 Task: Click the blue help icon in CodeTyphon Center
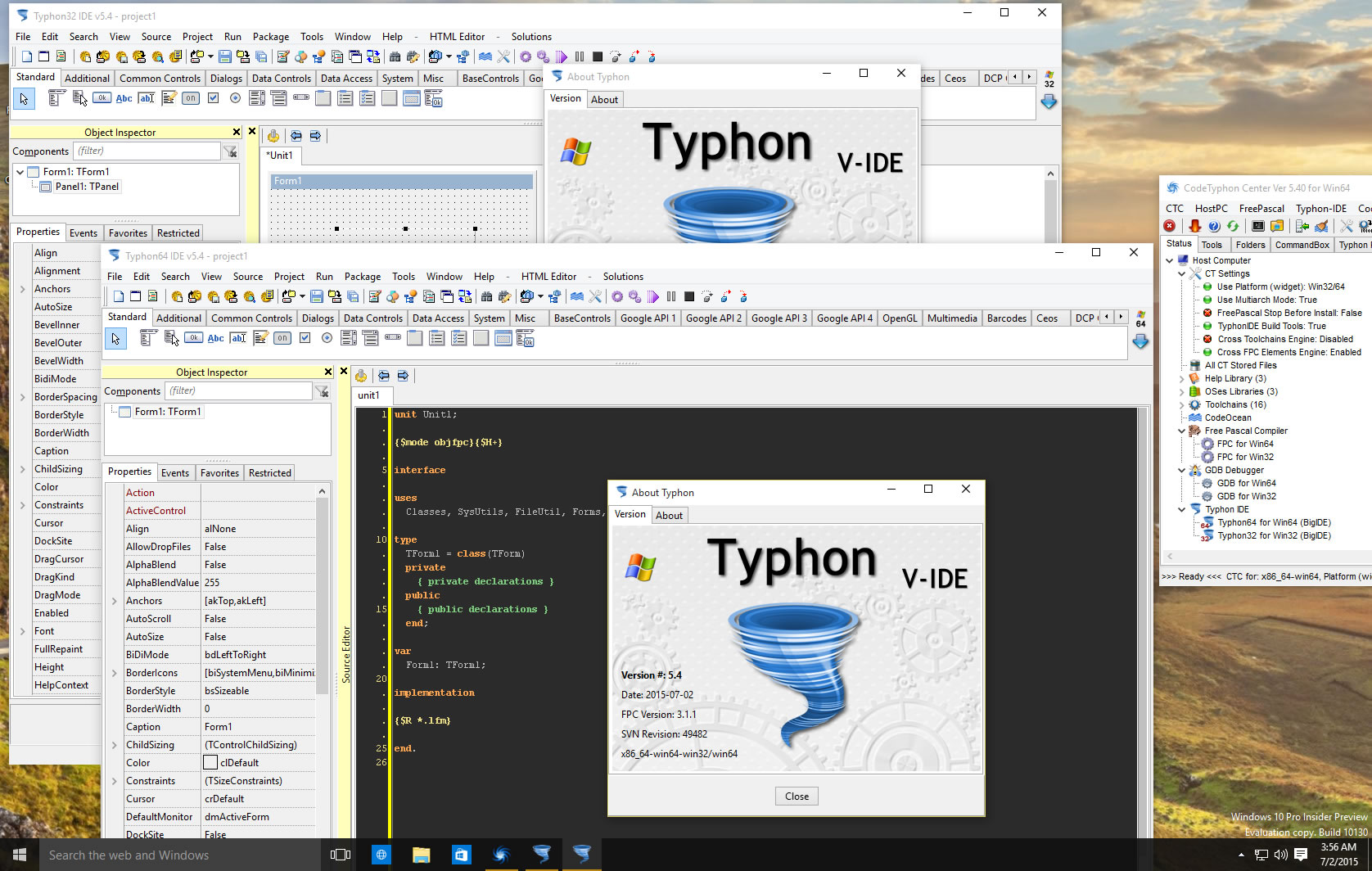tap(1214, 226)
